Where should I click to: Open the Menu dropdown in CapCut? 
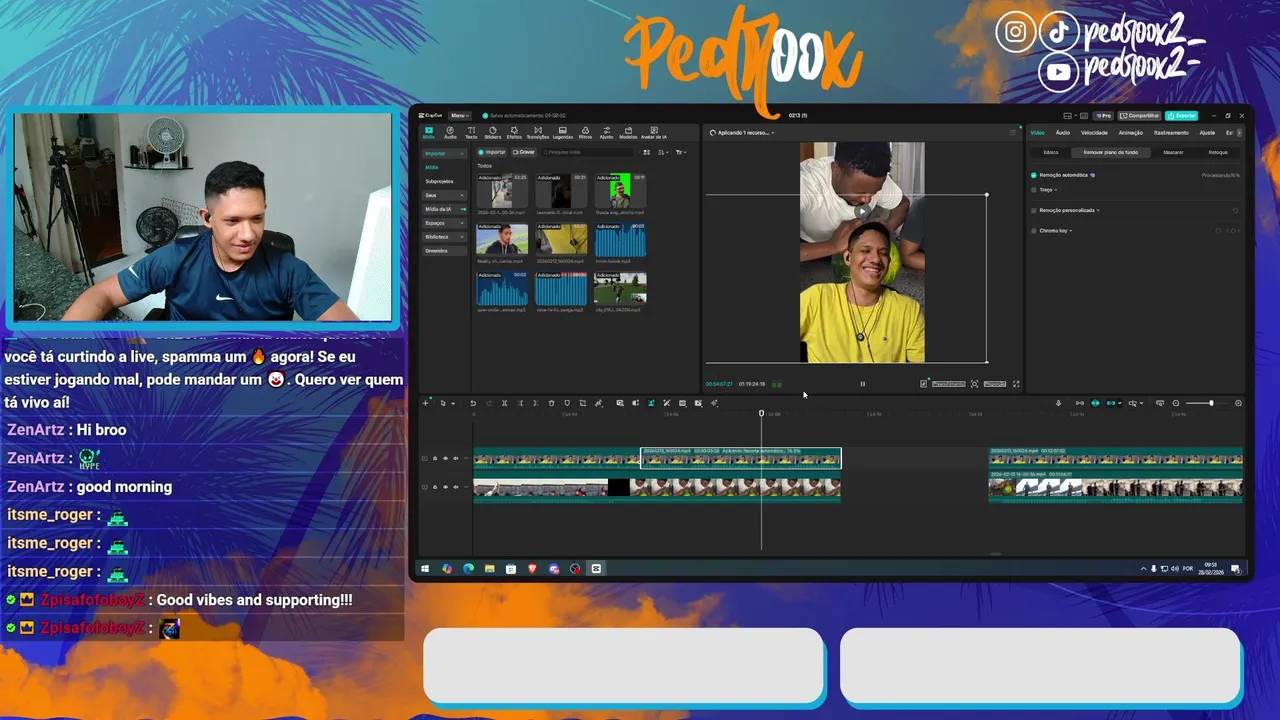[460, 115]
